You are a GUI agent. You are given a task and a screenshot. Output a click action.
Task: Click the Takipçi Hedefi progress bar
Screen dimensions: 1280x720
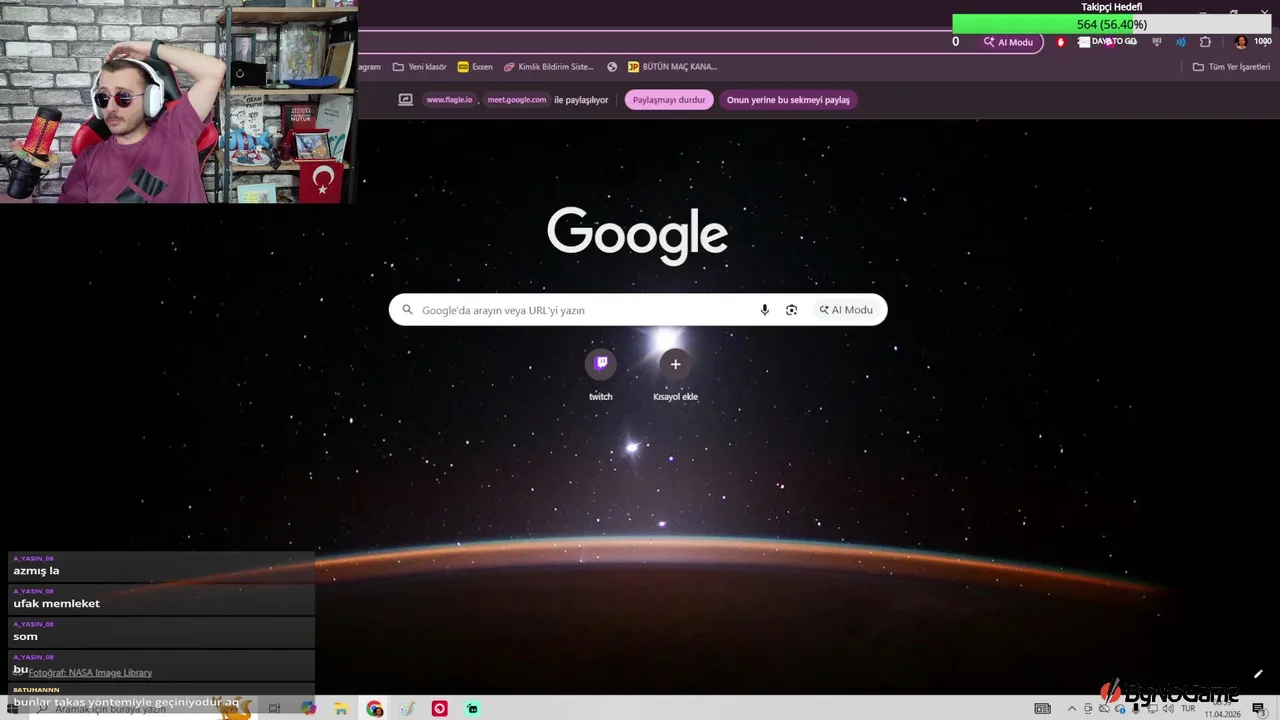1112,24
